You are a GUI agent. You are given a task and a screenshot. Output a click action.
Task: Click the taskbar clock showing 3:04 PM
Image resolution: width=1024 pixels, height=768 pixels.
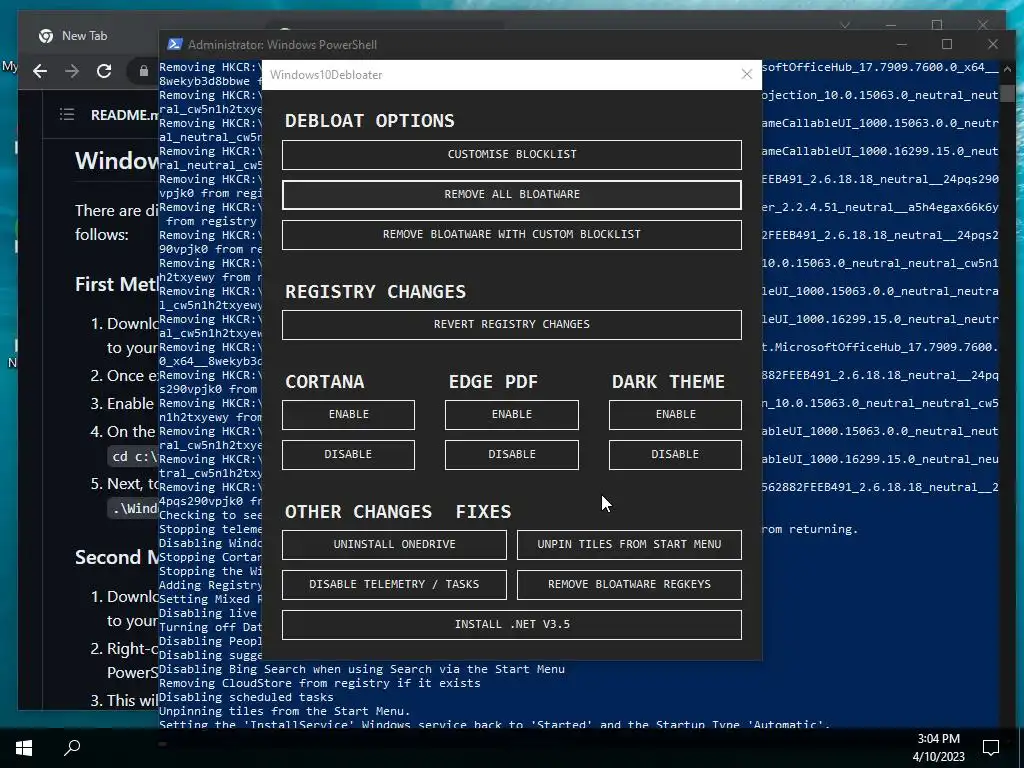pyautogui.click(x=938, y=739)
